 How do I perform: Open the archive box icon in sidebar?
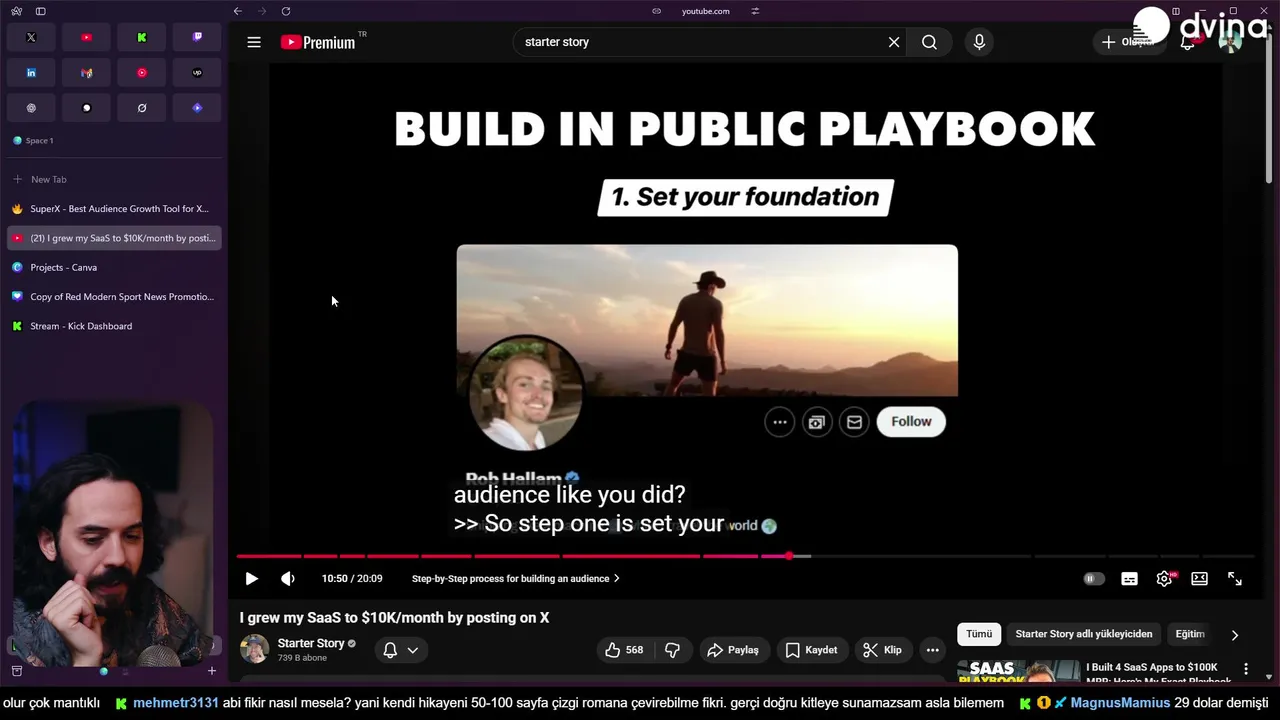click(x=17, y=671)
